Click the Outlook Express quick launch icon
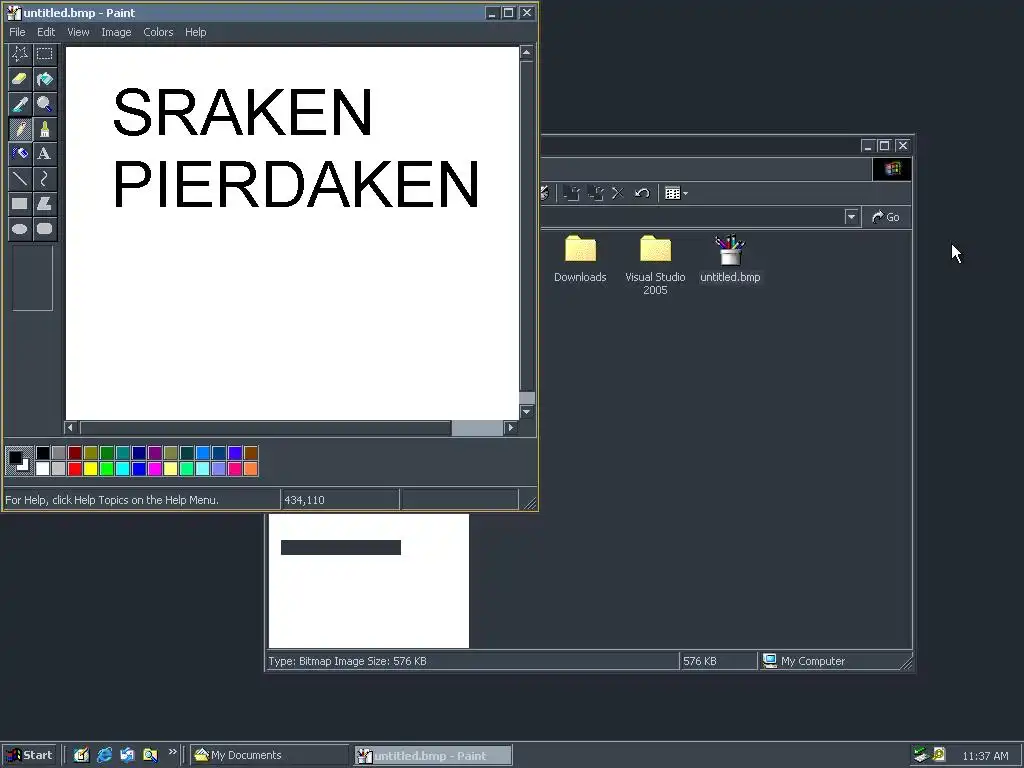 click(x=127, y=755)
